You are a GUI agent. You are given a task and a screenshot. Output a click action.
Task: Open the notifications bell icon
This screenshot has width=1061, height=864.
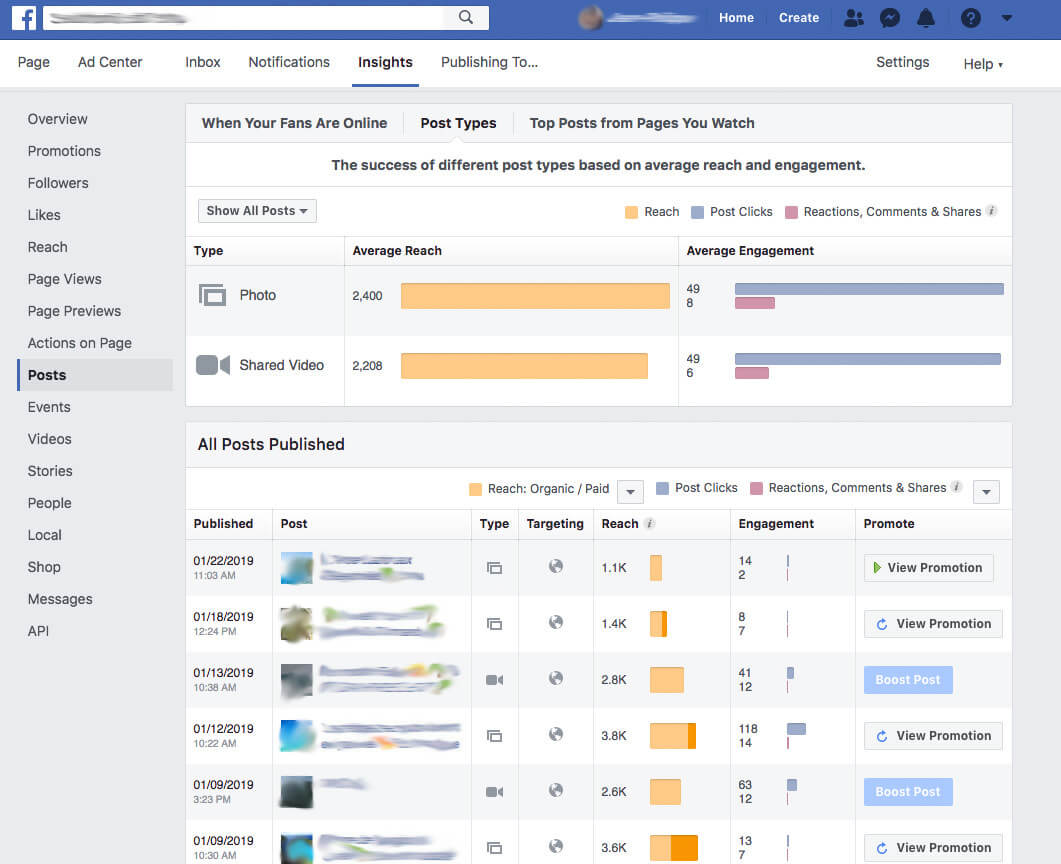point(926,18)
